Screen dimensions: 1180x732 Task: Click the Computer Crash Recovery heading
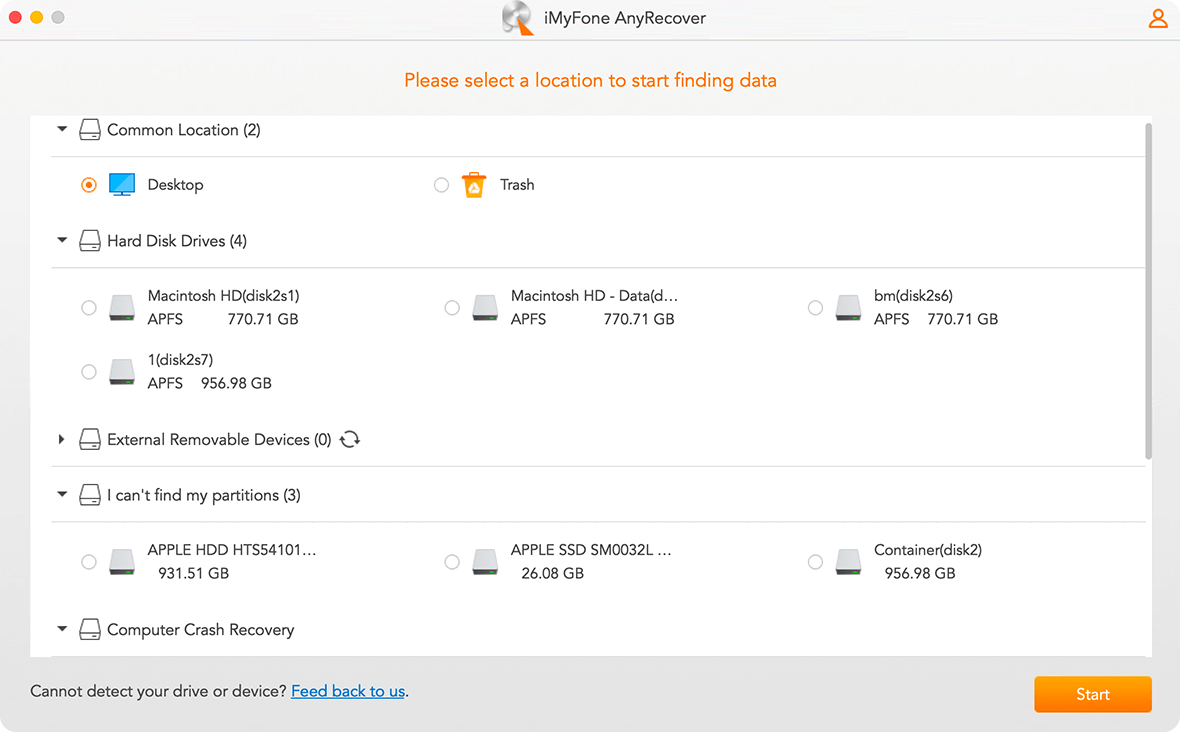(x=200, y=629)
